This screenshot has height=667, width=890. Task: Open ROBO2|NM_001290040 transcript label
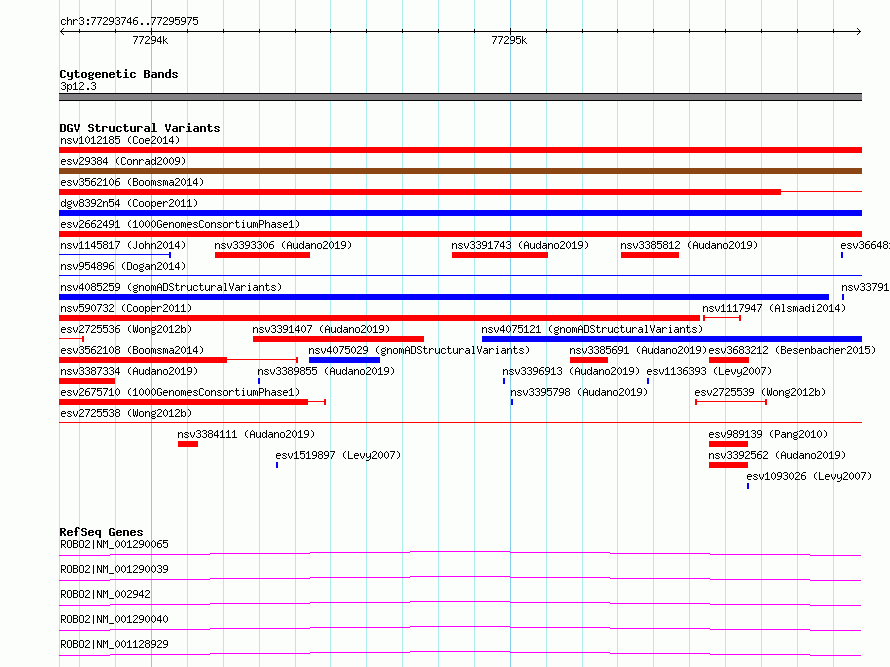point(114,619)
